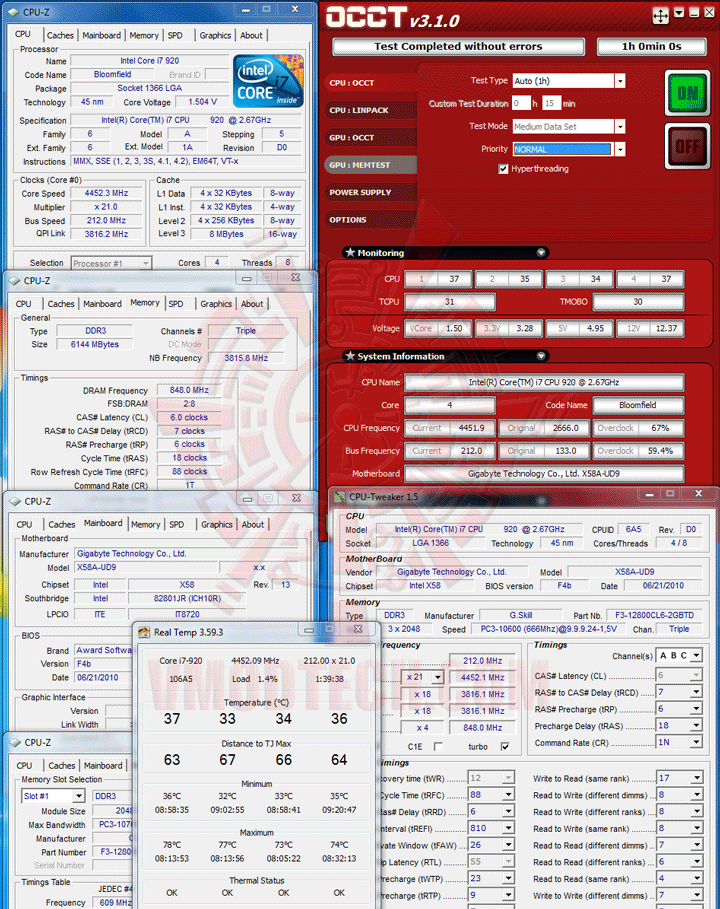Click the Custom Test Duration hours field
The height and width of the screenshot is (909, 720).
pos(521,103)
